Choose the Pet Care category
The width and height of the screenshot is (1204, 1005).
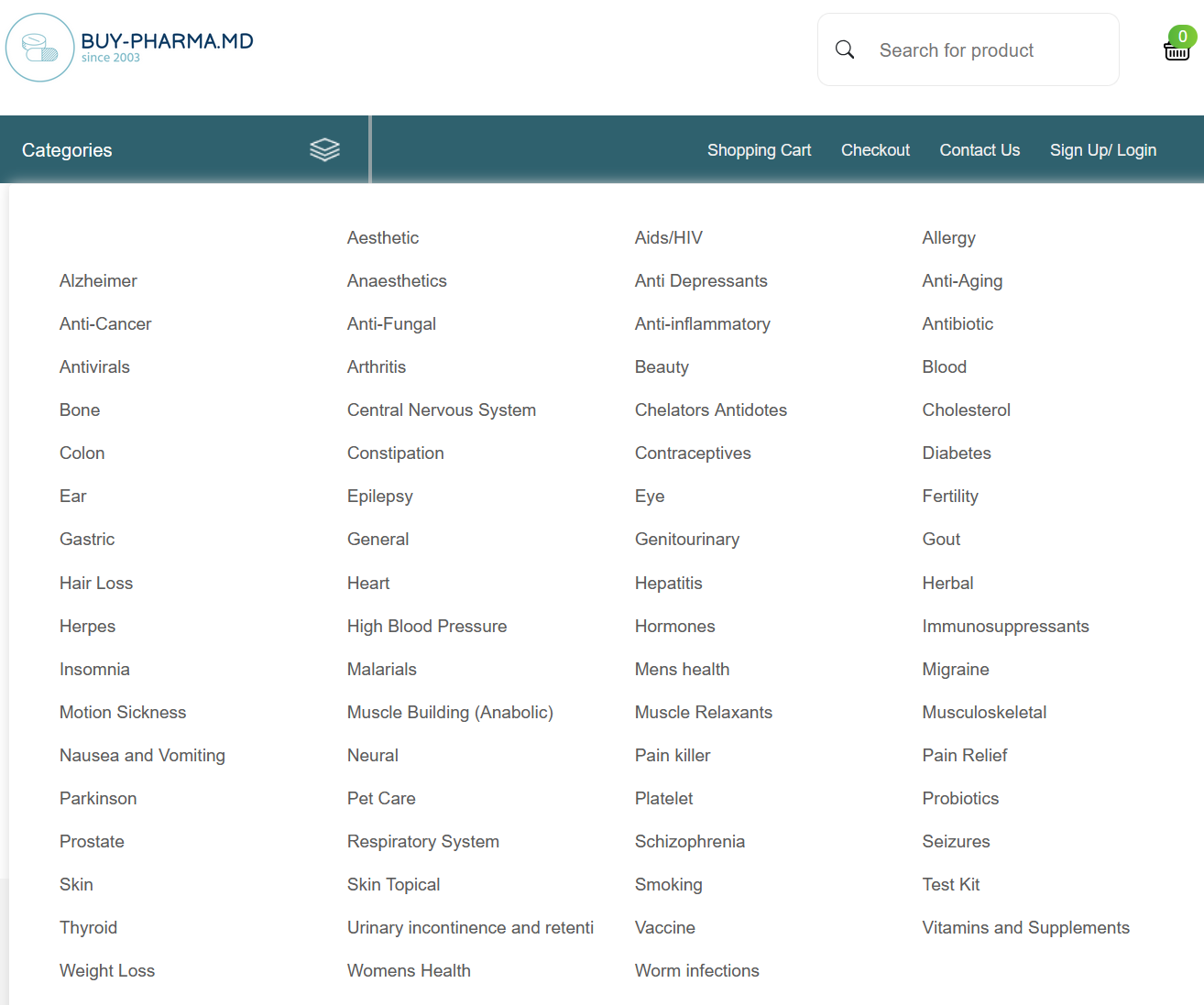[x=381, y=799]
